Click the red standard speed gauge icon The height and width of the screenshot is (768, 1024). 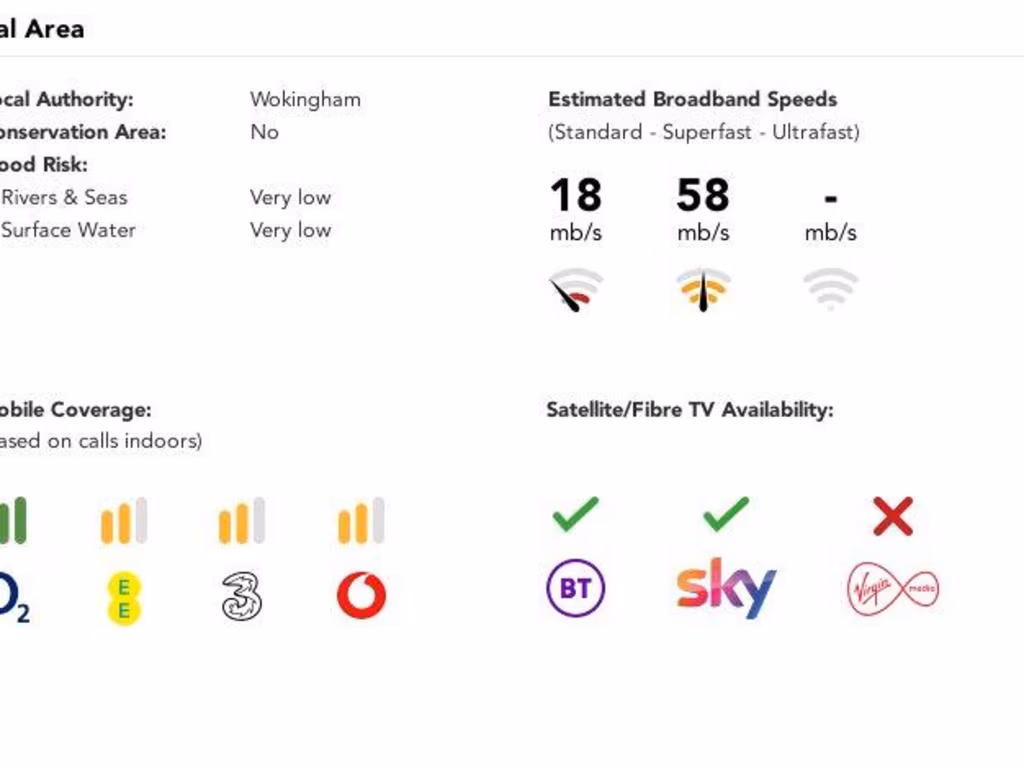[x=575, y=290]
